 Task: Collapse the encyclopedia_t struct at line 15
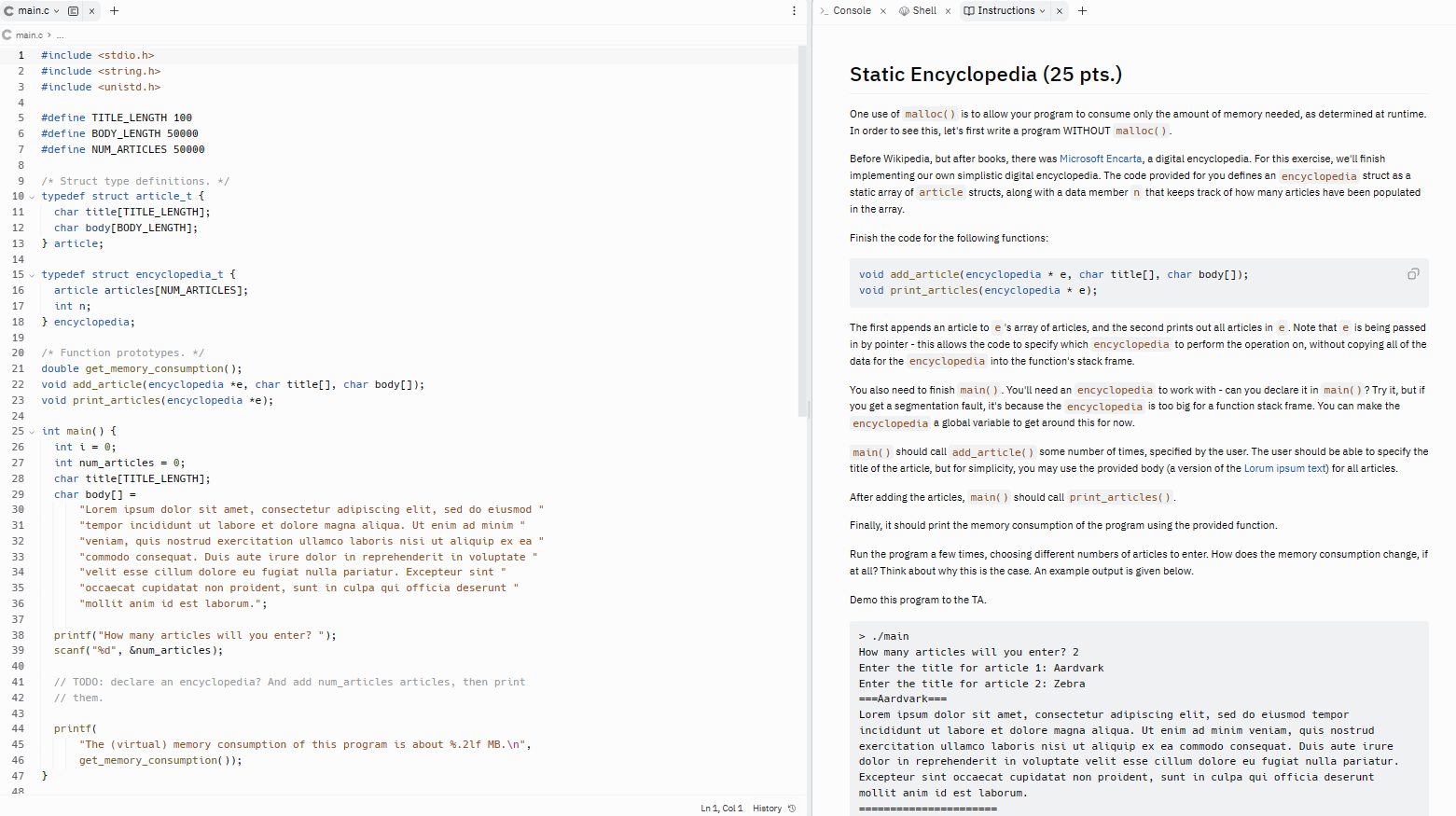[32, 275]
